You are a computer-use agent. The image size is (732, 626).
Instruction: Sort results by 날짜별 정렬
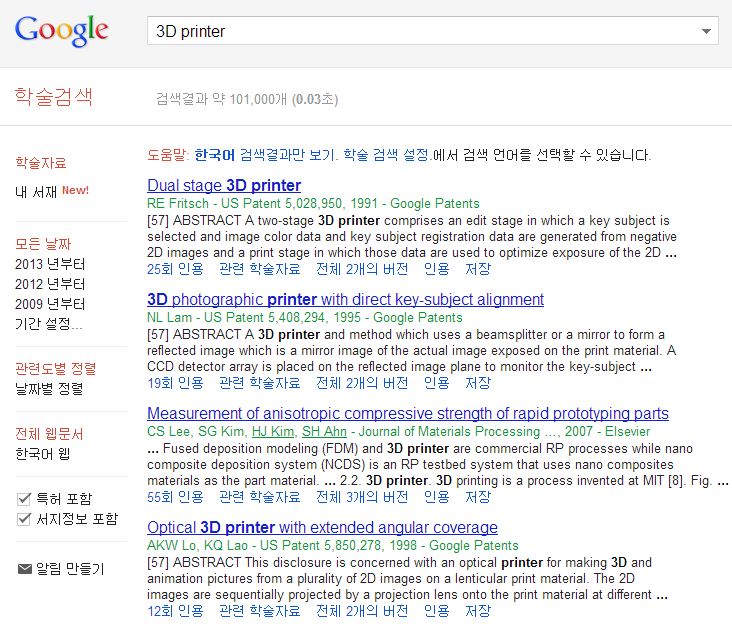point(49,388)
